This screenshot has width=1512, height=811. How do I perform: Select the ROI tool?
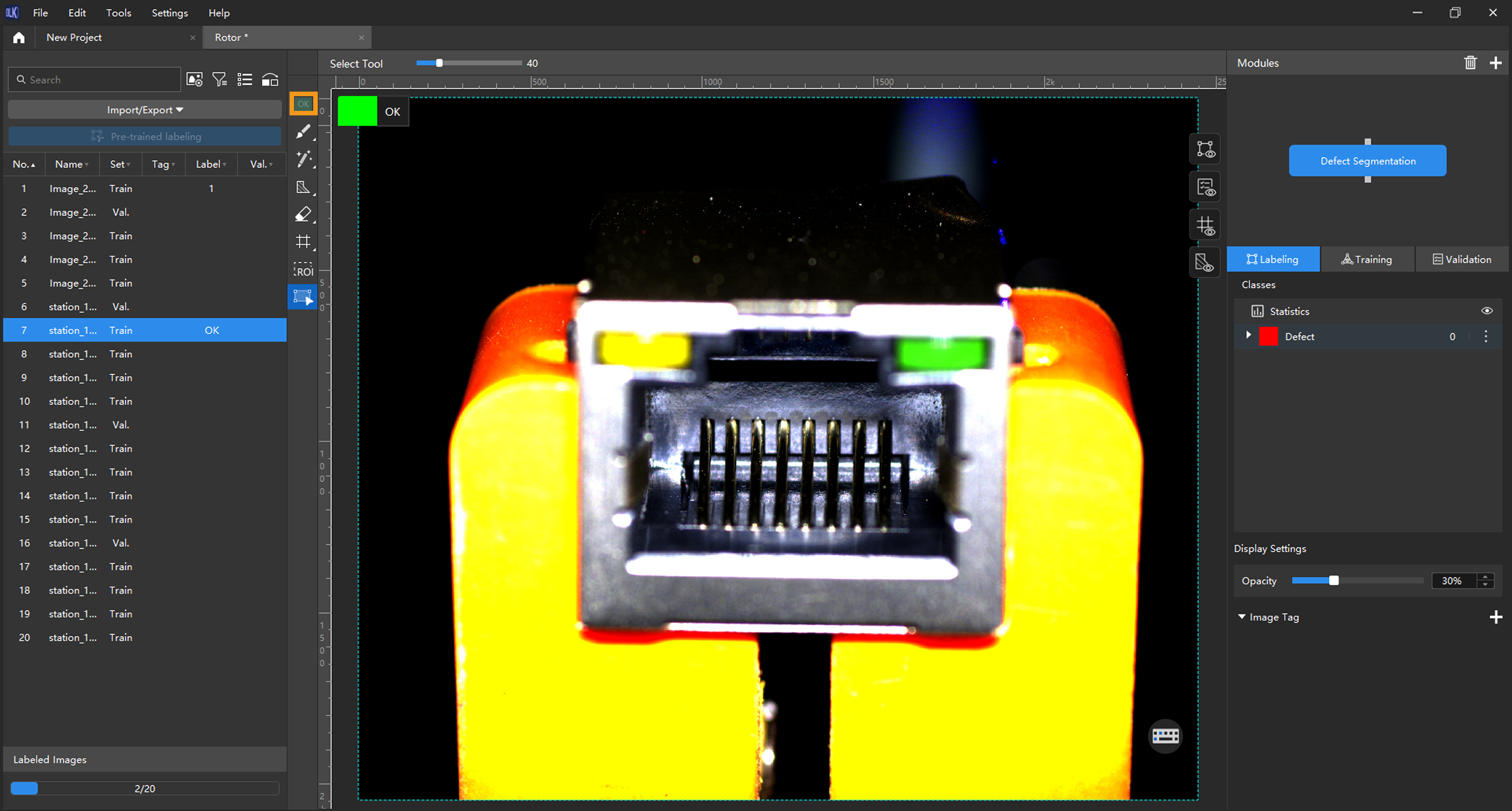click(303, 270)
